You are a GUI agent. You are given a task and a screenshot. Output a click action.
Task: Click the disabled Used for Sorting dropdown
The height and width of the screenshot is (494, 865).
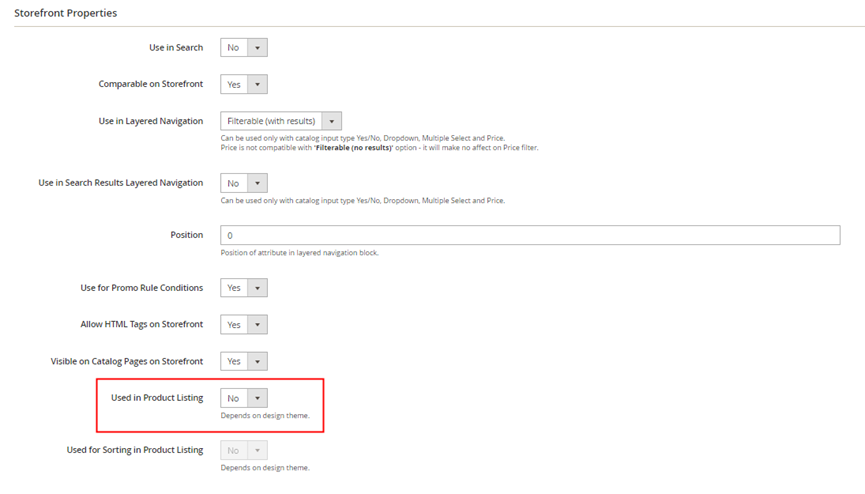coord(244,450)
